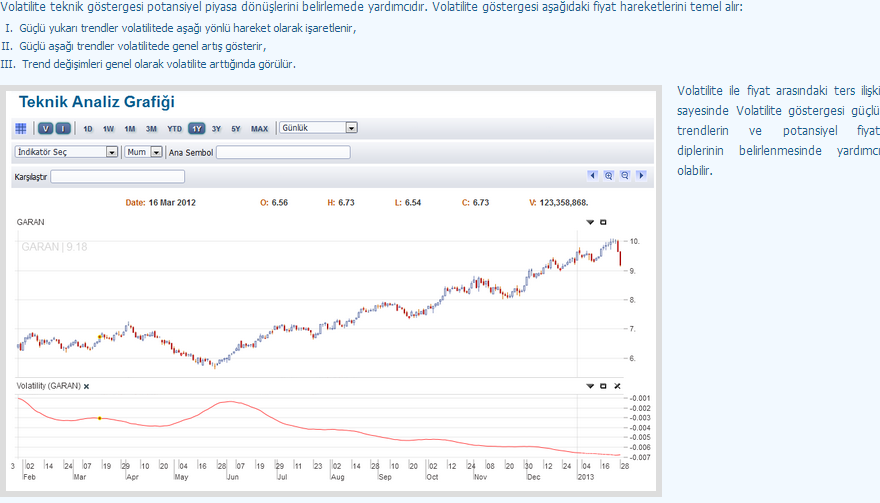Select the 1W time range

pyautogui.click(x=108, y=129)
